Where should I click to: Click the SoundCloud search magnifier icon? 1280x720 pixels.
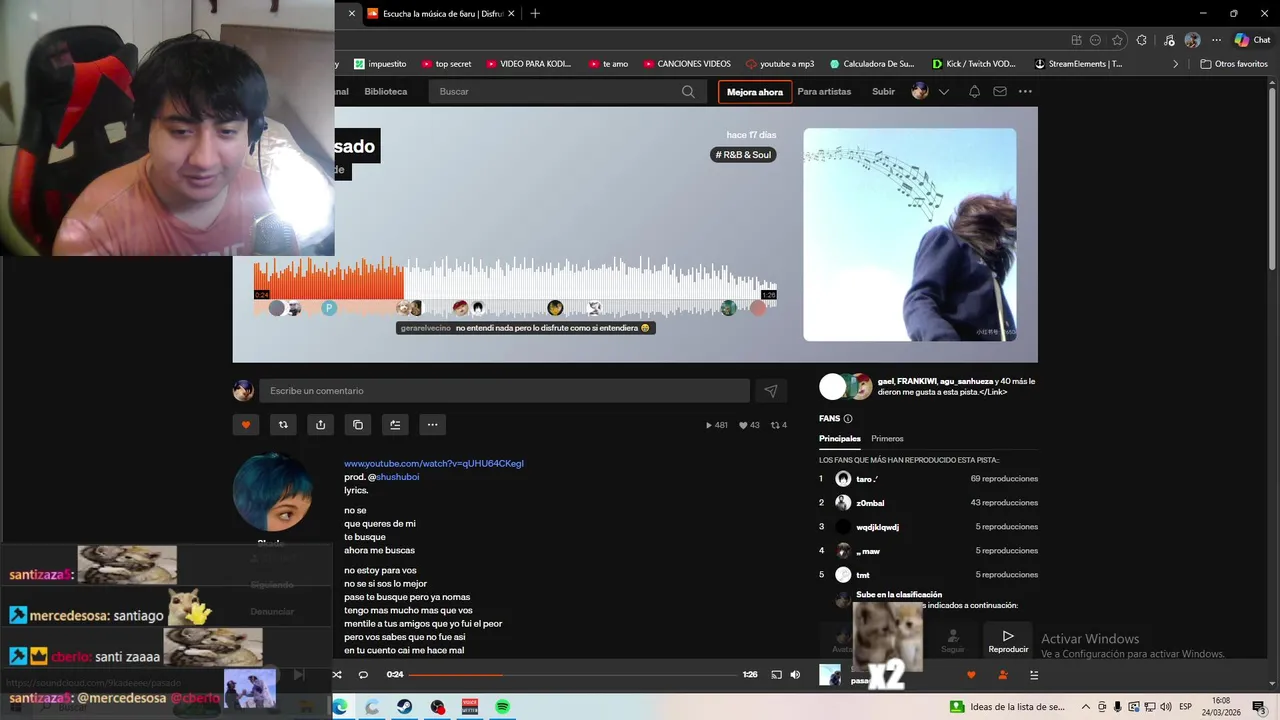[688, 92]
